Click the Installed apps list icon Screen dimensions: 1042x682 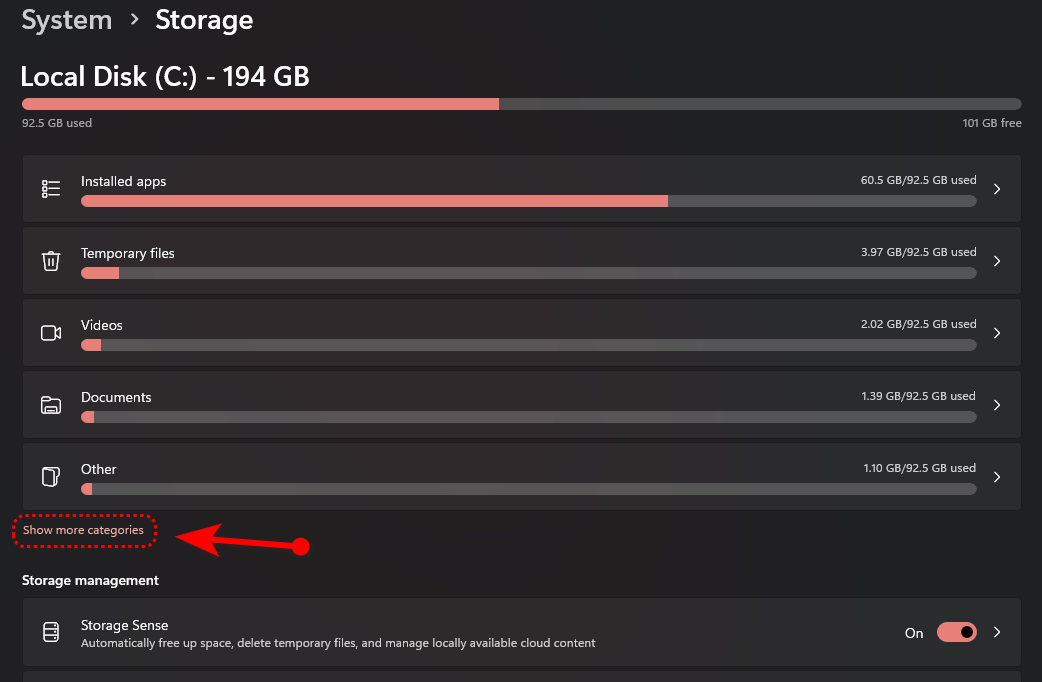point(51,189)
